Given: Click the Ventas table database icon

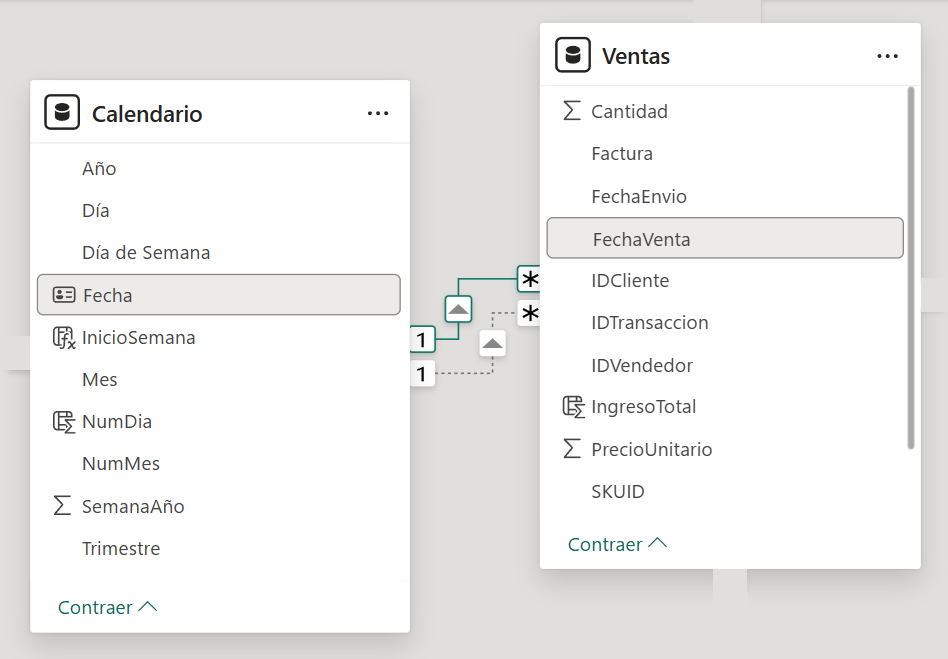Looking at the screenshot, I should (572, 55).
